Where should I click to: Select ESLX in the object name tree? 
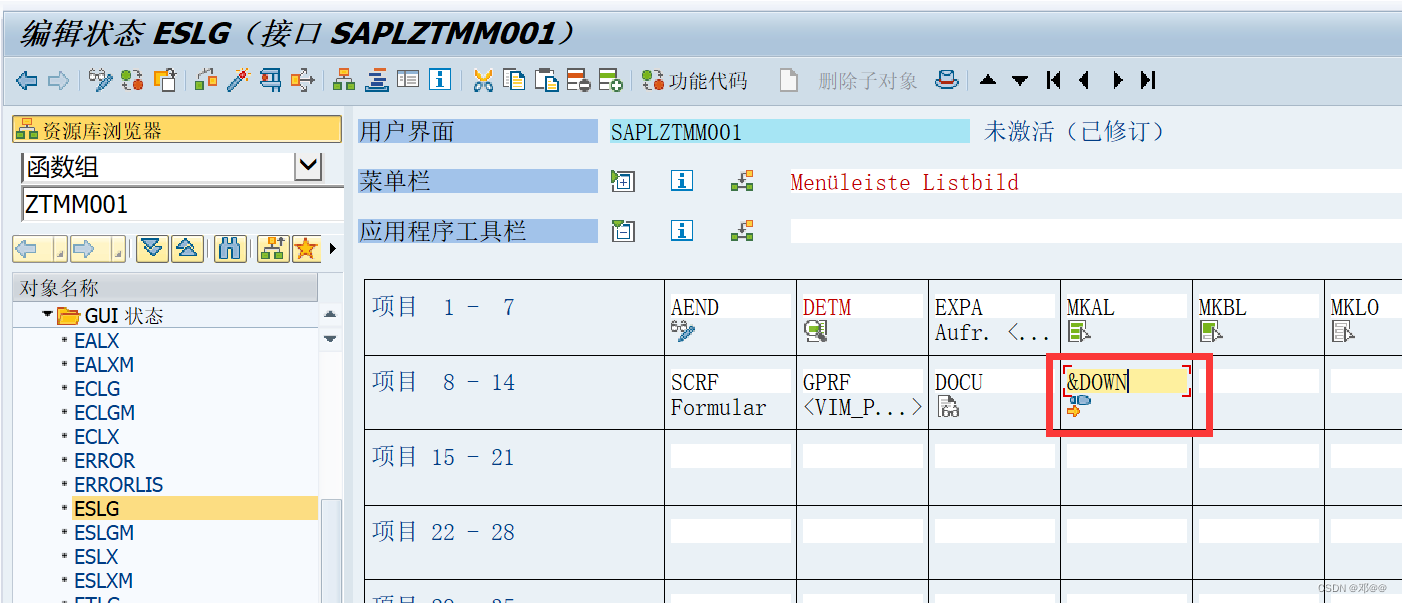(96, 556)
